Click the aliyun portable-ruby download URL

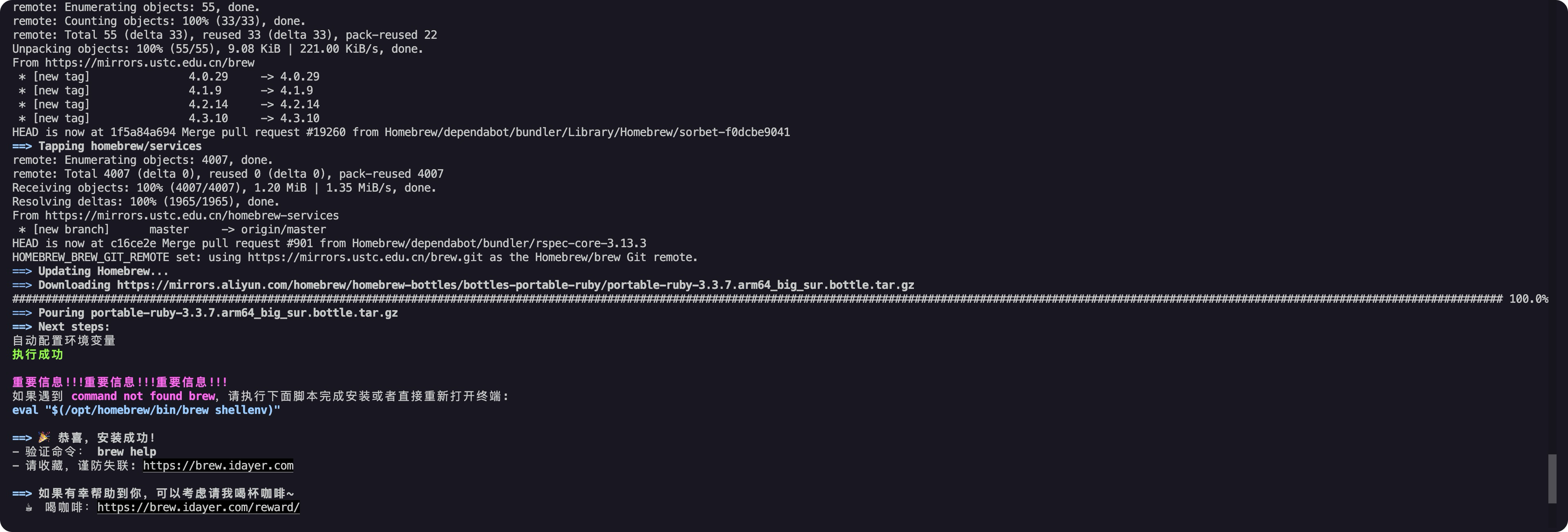pyautogui.click(x=516, y=285)
